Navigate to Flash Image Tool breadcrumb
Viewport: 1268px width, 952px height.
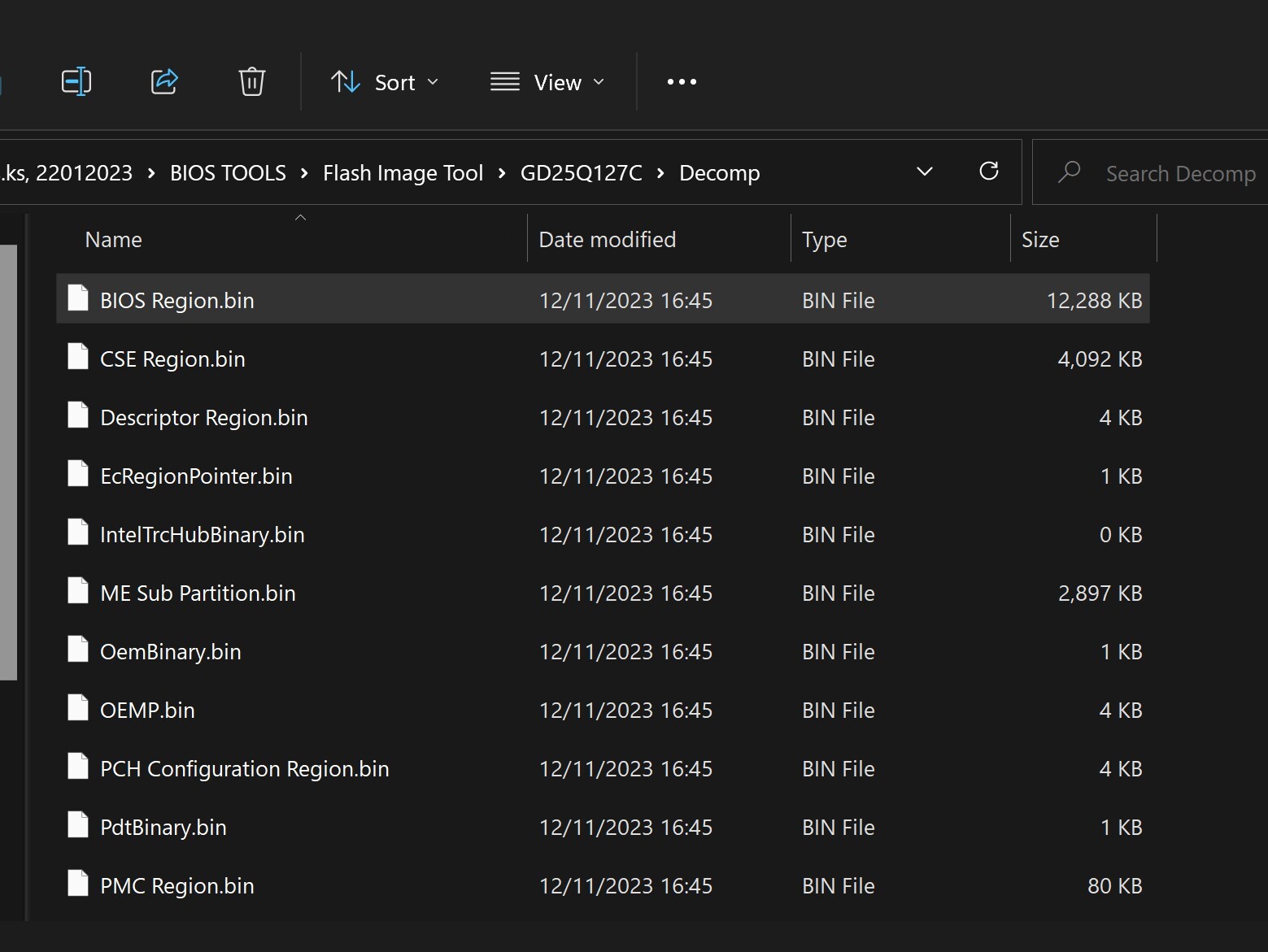pyautogui.click(x=403, y=173)
